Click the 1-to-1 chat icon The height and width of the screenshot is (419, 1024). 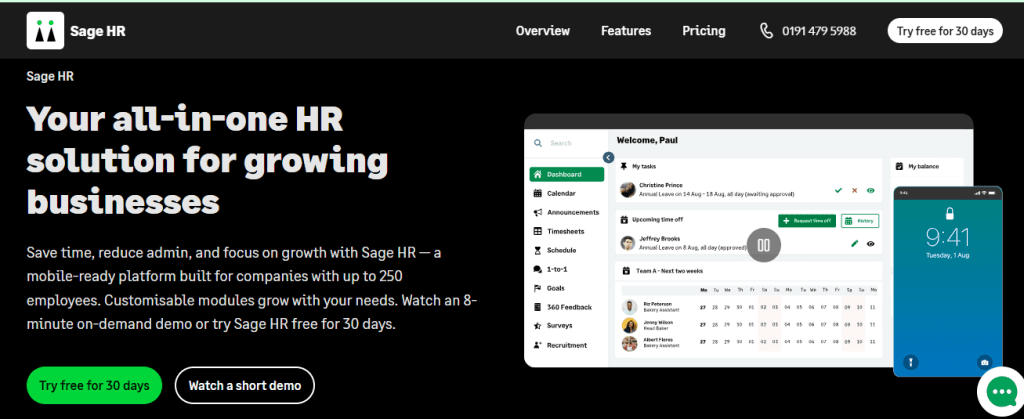[538, 269]
